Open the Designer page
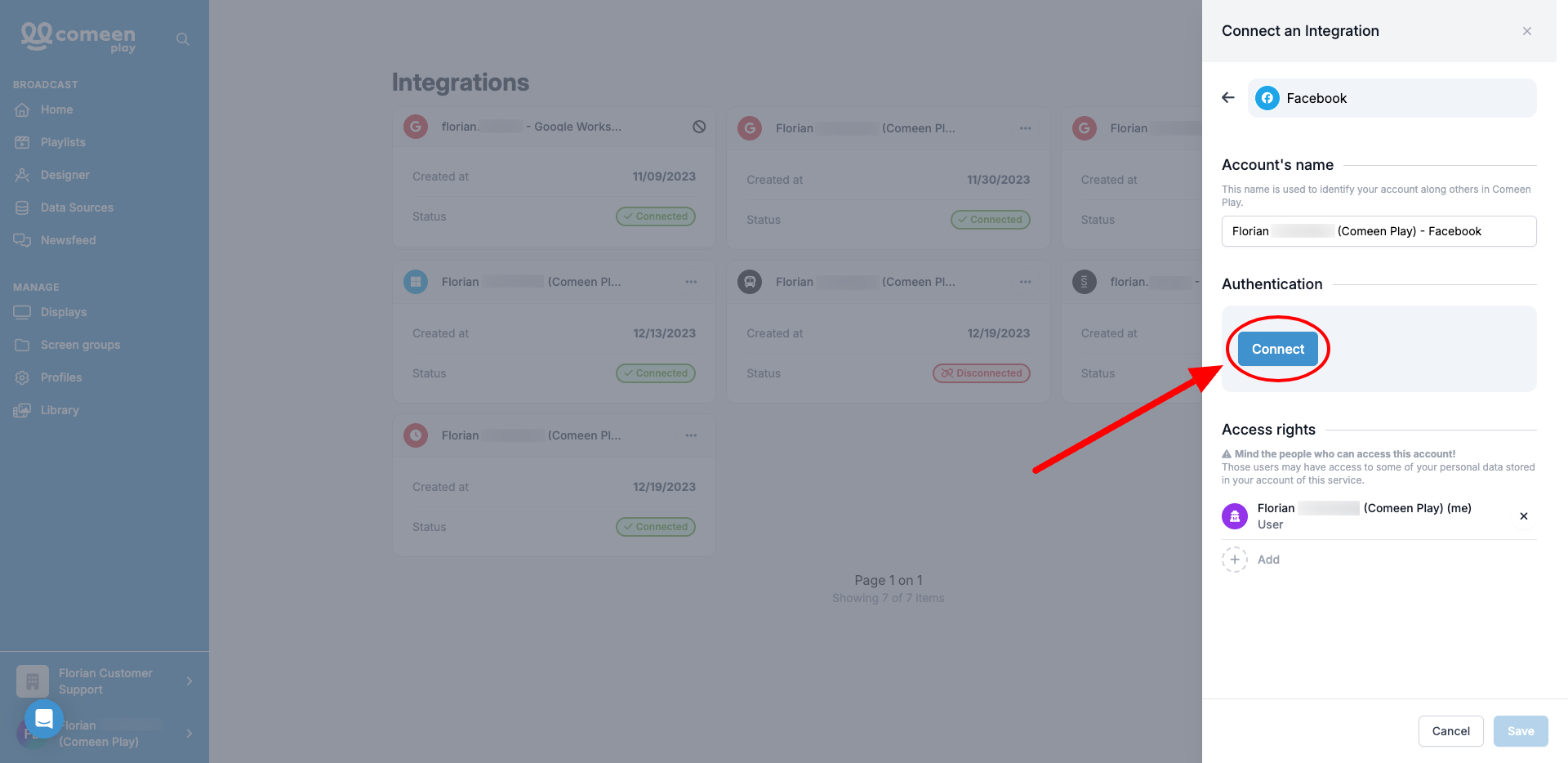Viewport: 1568px width, 763px height. tap(65, 175)
